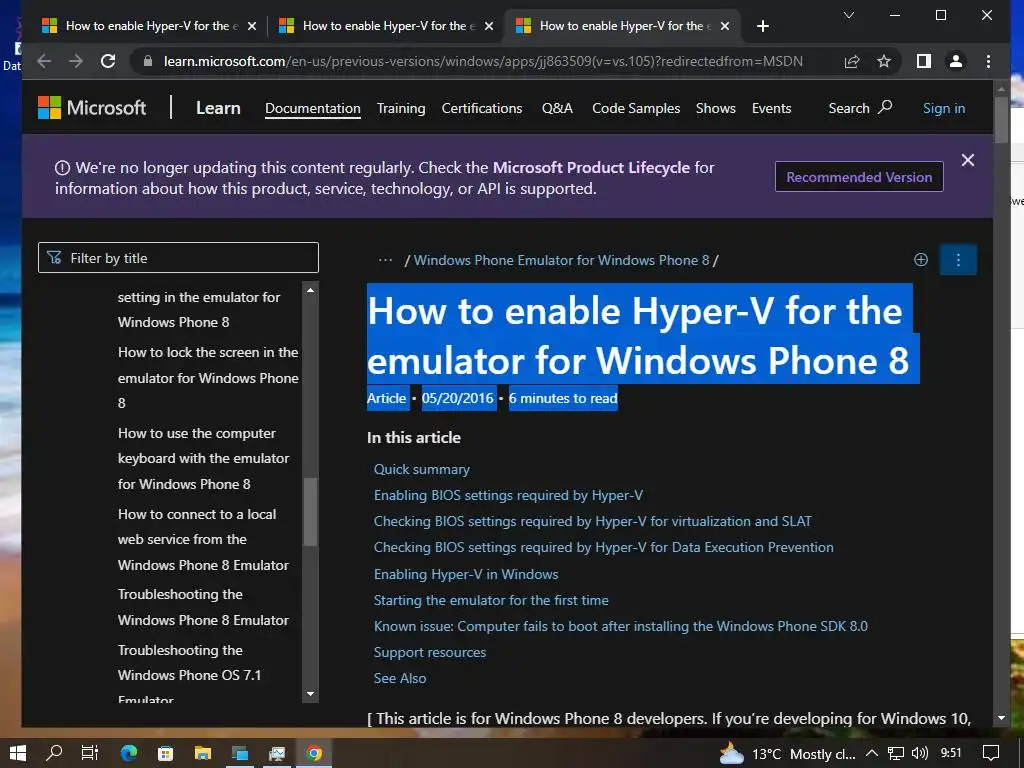Screen dimensions: 1024x768
Task: Share this page via the share icon
Action: pos(852,61)
